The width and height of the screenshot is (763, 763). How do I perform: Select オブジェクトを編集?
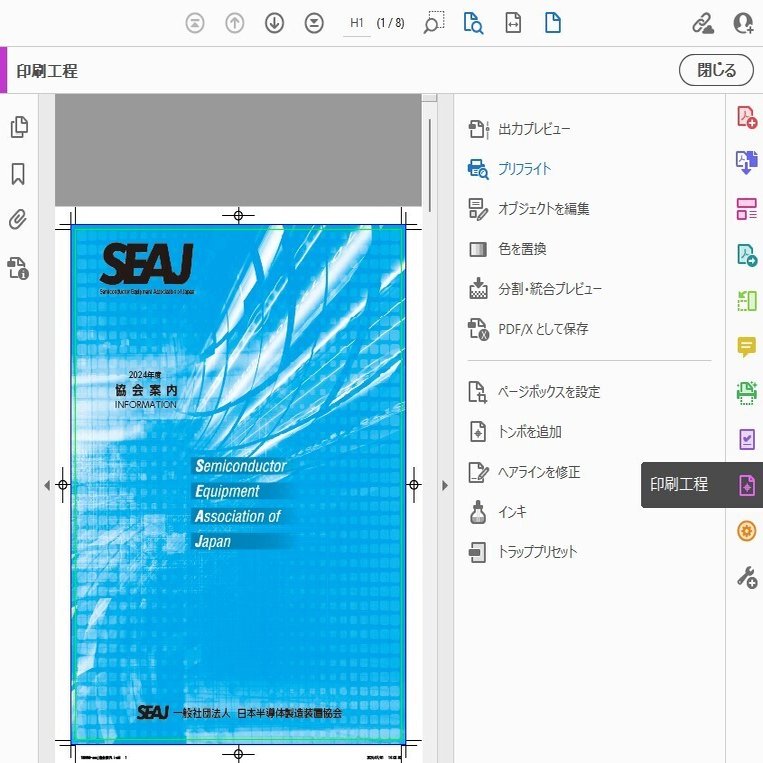528,209
